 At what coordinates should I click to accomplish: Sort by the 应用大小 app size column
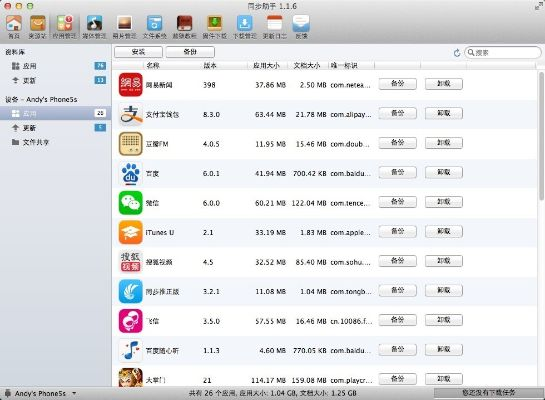[267, 65]
